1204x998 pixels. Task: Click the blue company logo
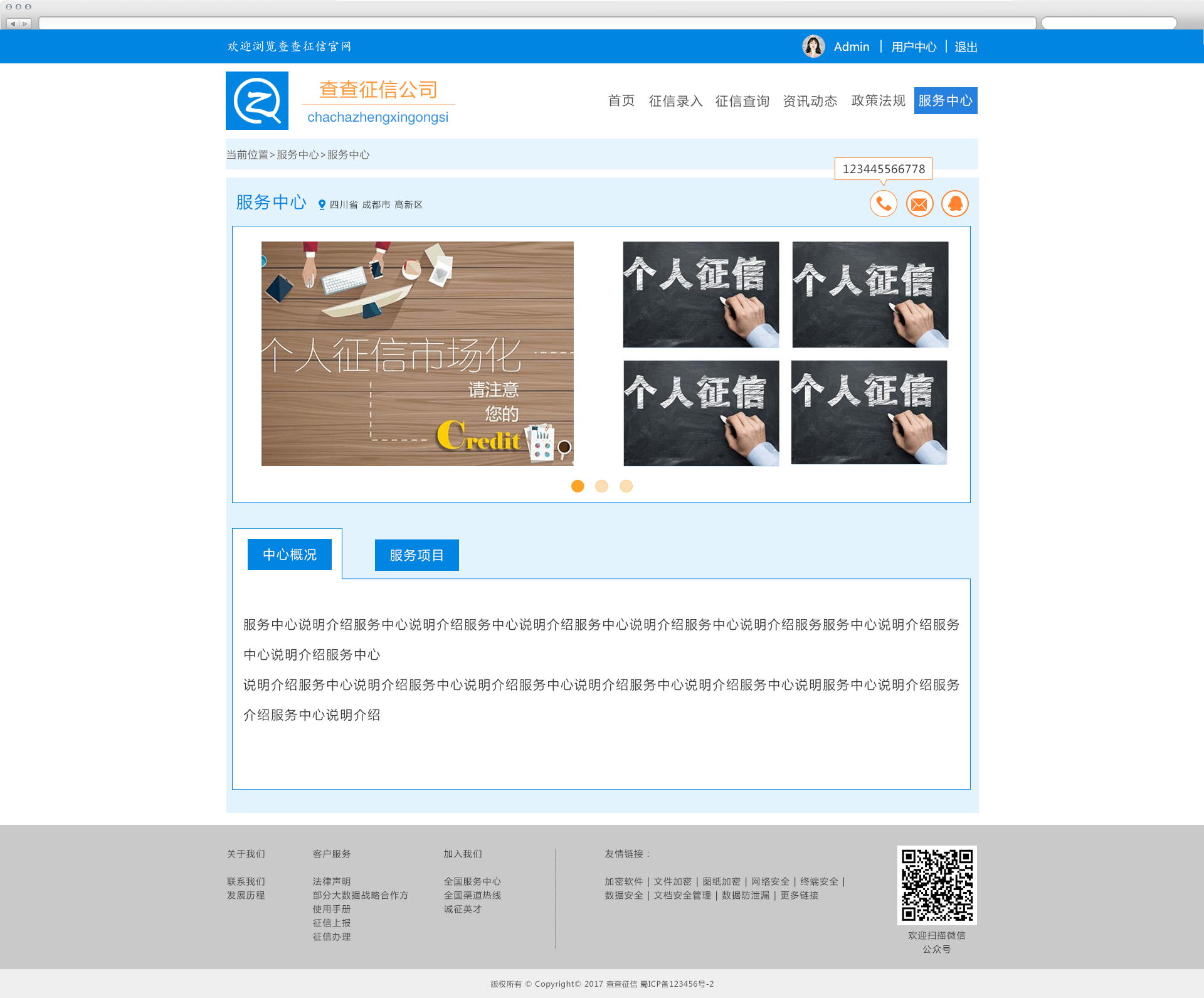click(257, 100)
